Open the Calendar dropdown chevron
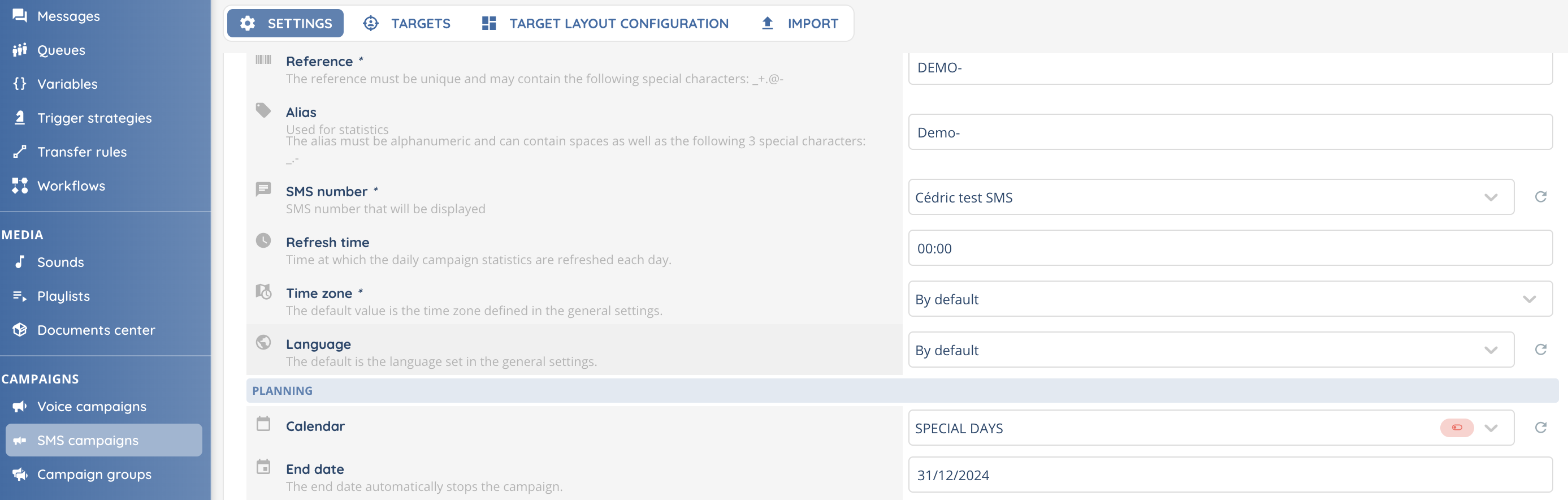The height and width of the screenshot is (500, 1568). point(1491,428)
